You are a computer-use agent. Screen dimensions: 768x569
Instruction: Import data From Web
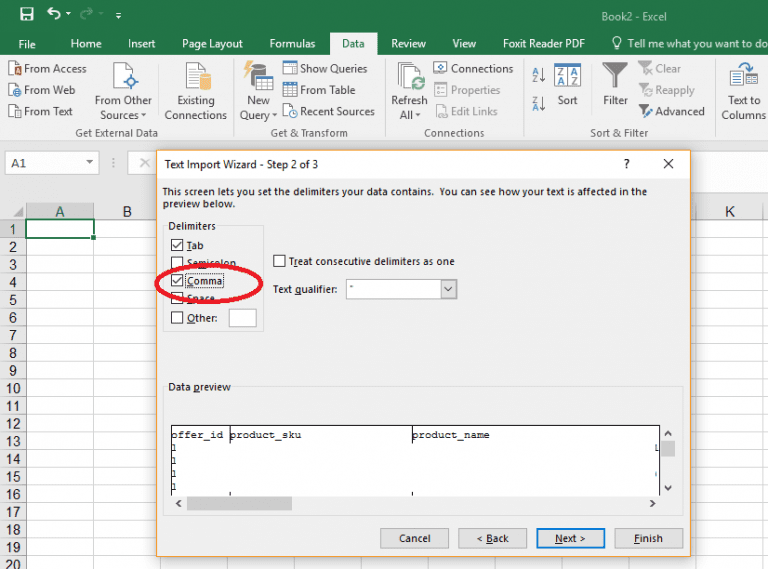[42, 90]
